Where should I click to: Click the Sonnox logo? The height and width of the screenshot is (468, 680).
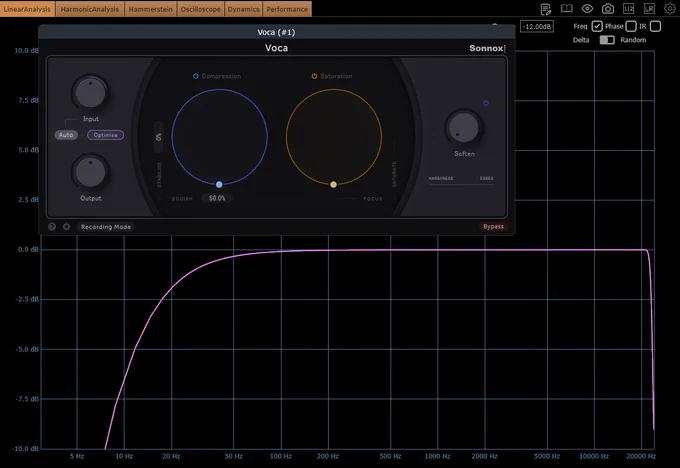(x=487, y=48)
